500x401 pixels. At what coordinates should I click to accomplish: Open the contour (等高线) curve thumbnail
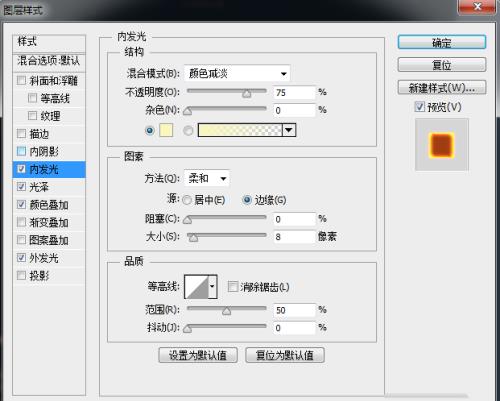click(197, 286)
